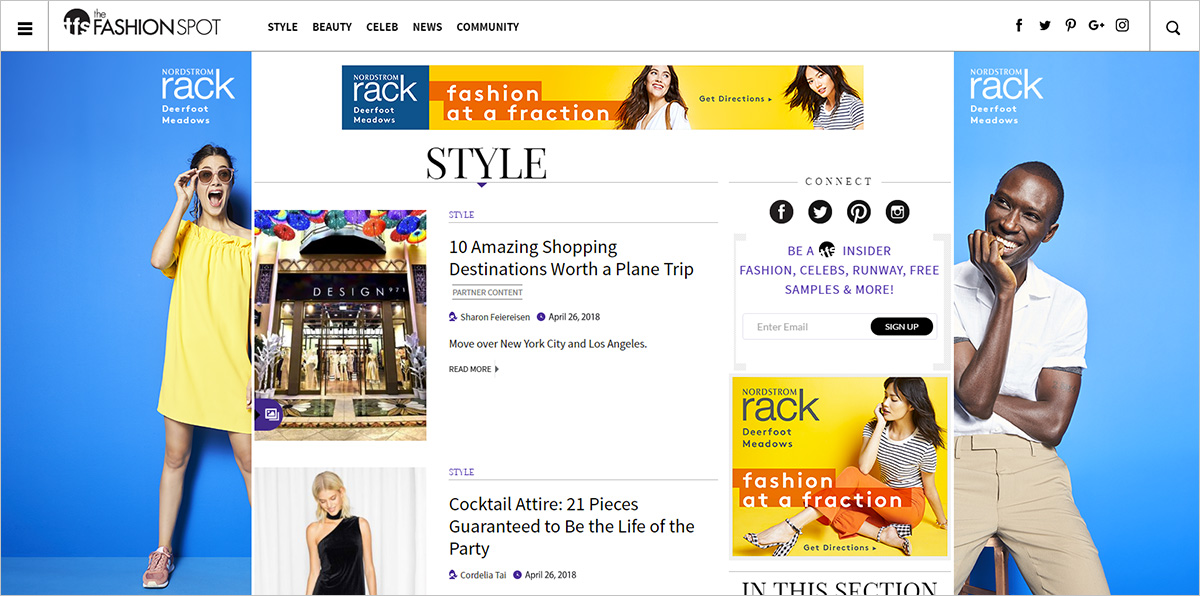
Task: Open the hamburger menu icon
Action: [x=25, y=27]
